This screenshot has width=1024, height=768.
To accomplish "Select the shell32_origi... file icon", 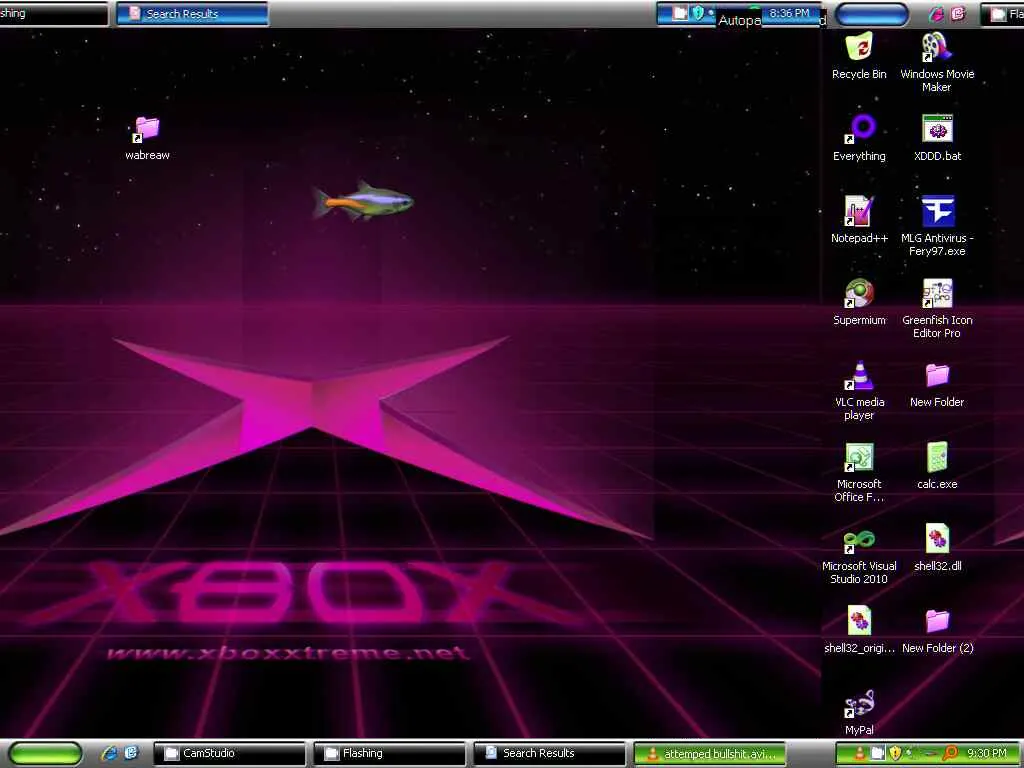I will pyautogui.click(x=859, y=630).
